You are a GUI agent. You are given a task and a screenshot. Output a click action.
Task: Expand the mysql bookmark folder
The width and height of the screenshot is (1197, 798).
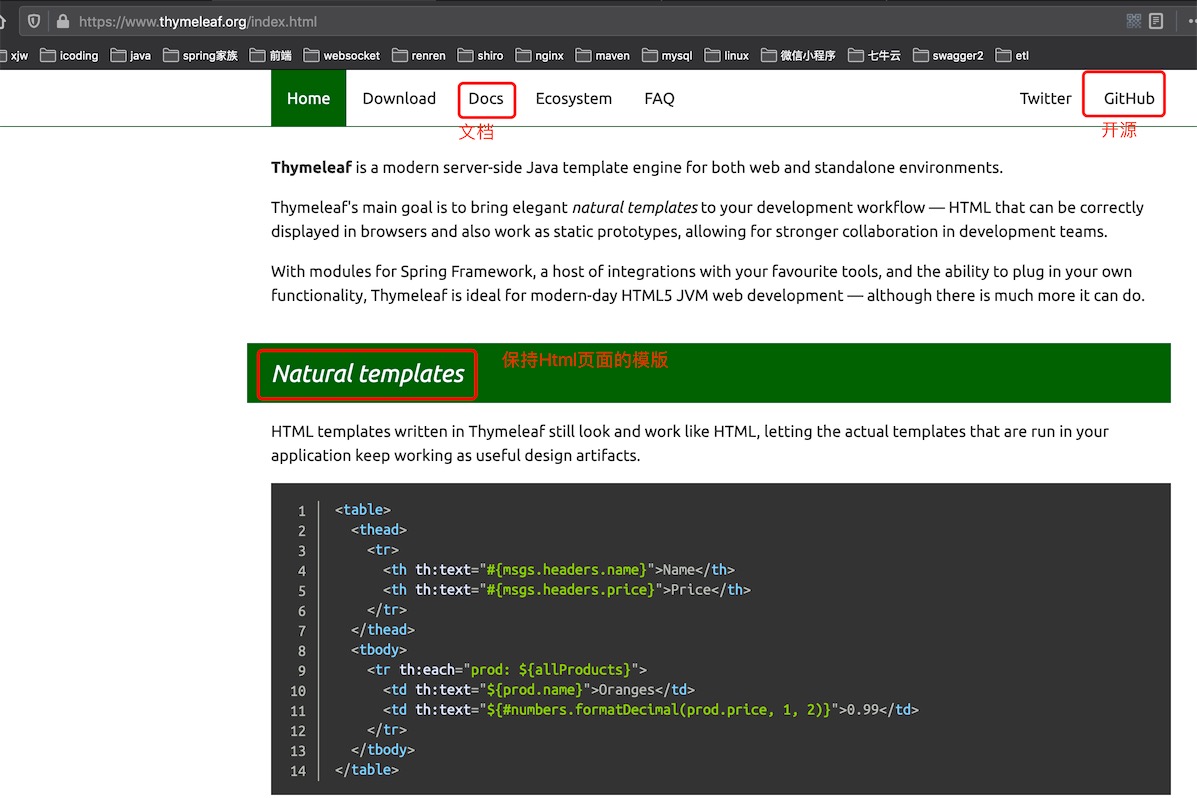coord(667,56)
